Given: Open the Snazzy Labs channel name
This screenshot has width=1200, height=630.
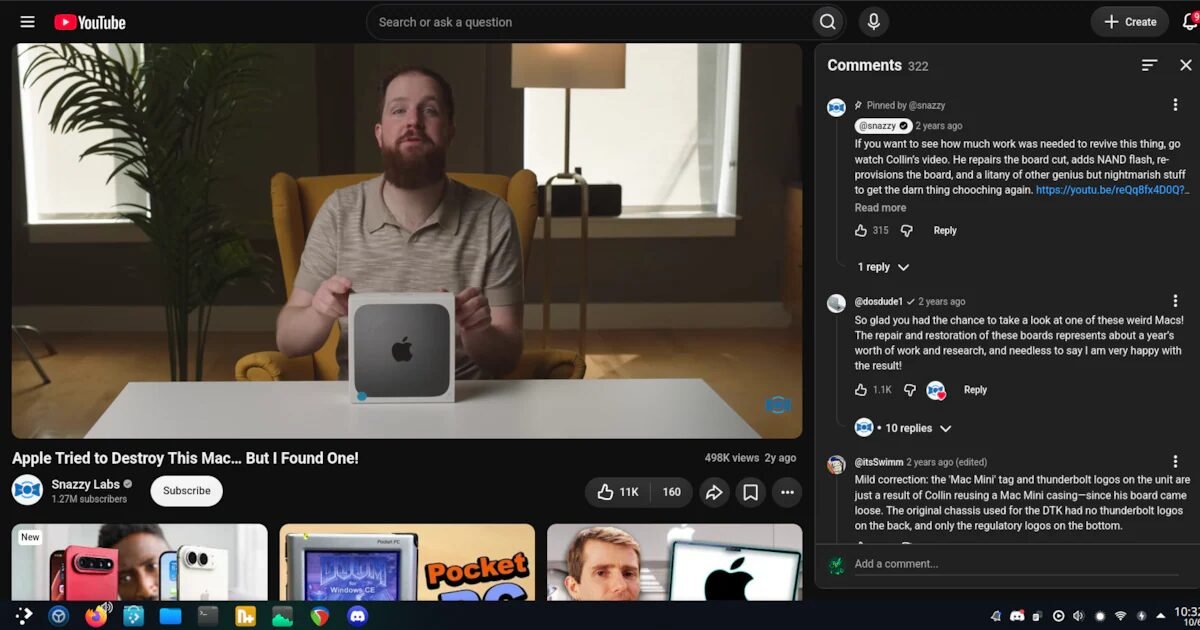Looking at the screenshot, I should pos(85,484).
